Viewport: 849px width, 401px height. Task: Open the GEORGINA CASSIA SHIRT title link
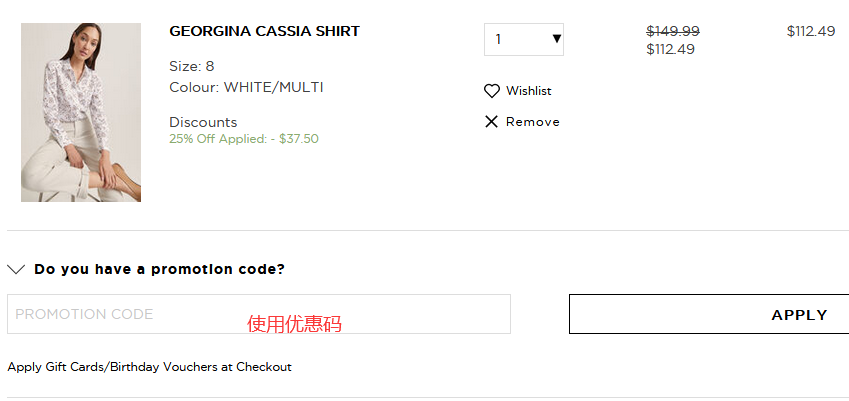click(x=264, y=31)
